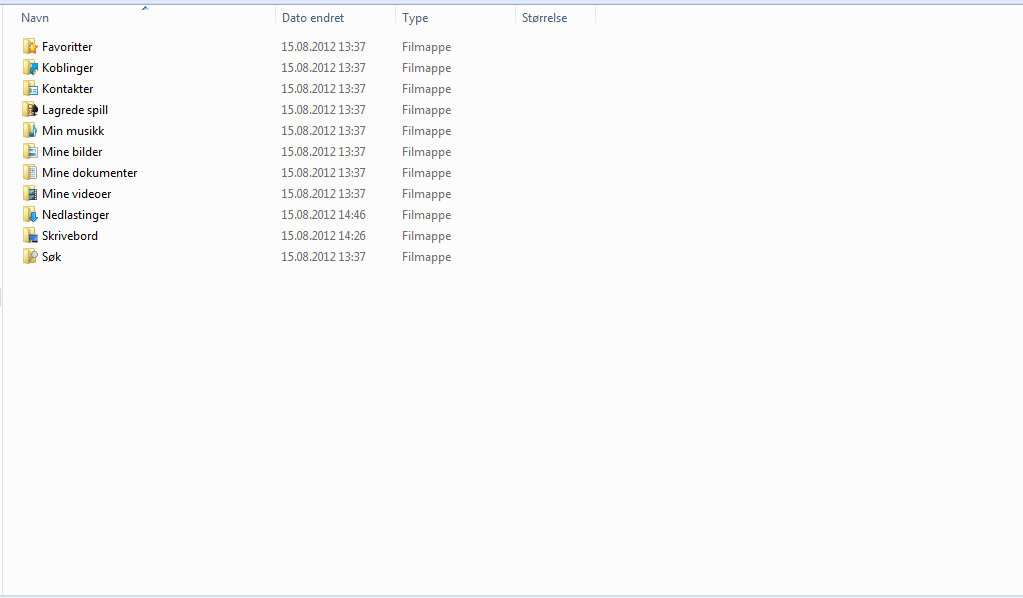Select the Kontakter folder icon
Image resolution: width=1023 pixels, height=598 pixels.
click(30, 88)
